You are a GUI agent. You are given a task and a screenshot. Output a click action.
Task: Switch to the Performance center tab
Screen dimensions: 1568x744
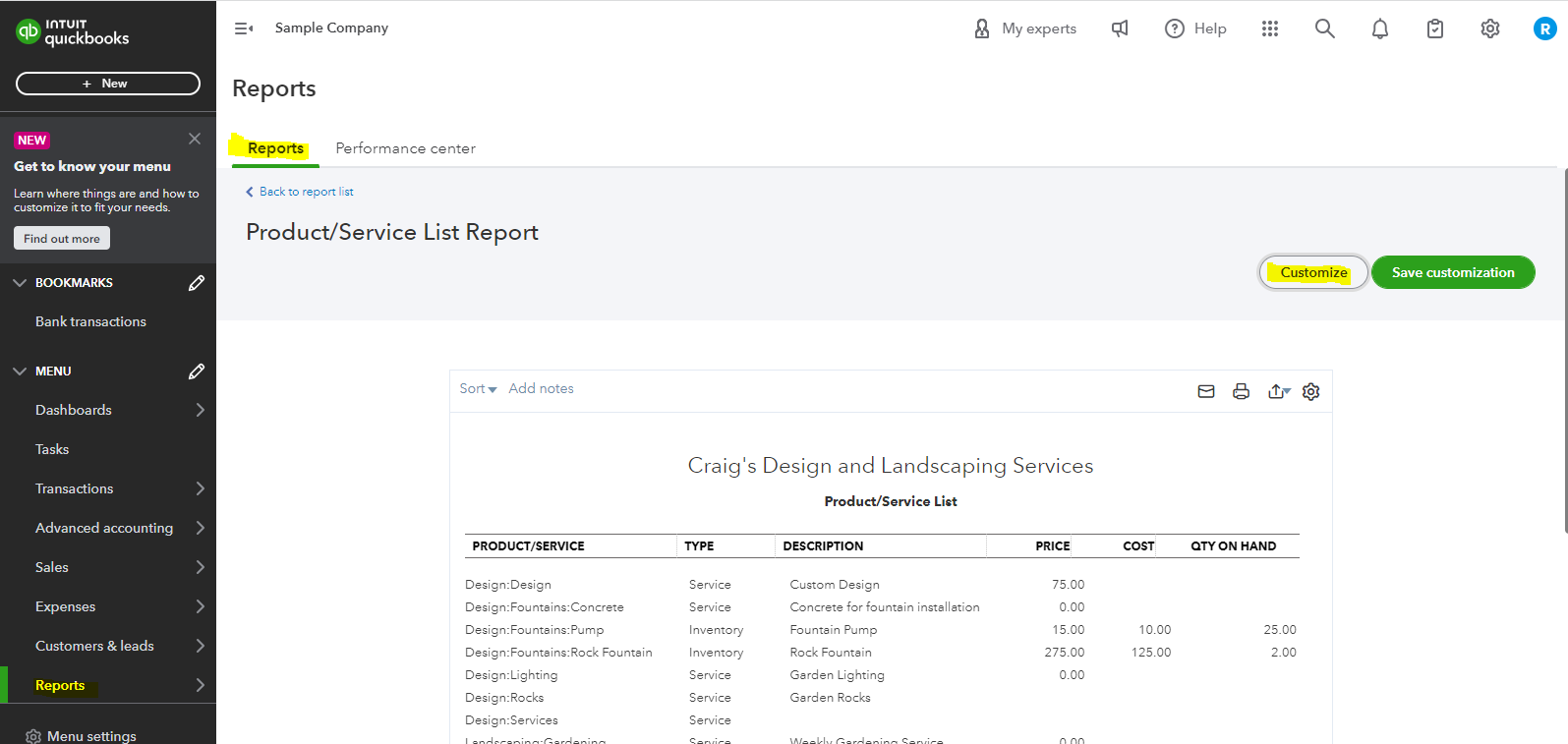click(406, 148)
